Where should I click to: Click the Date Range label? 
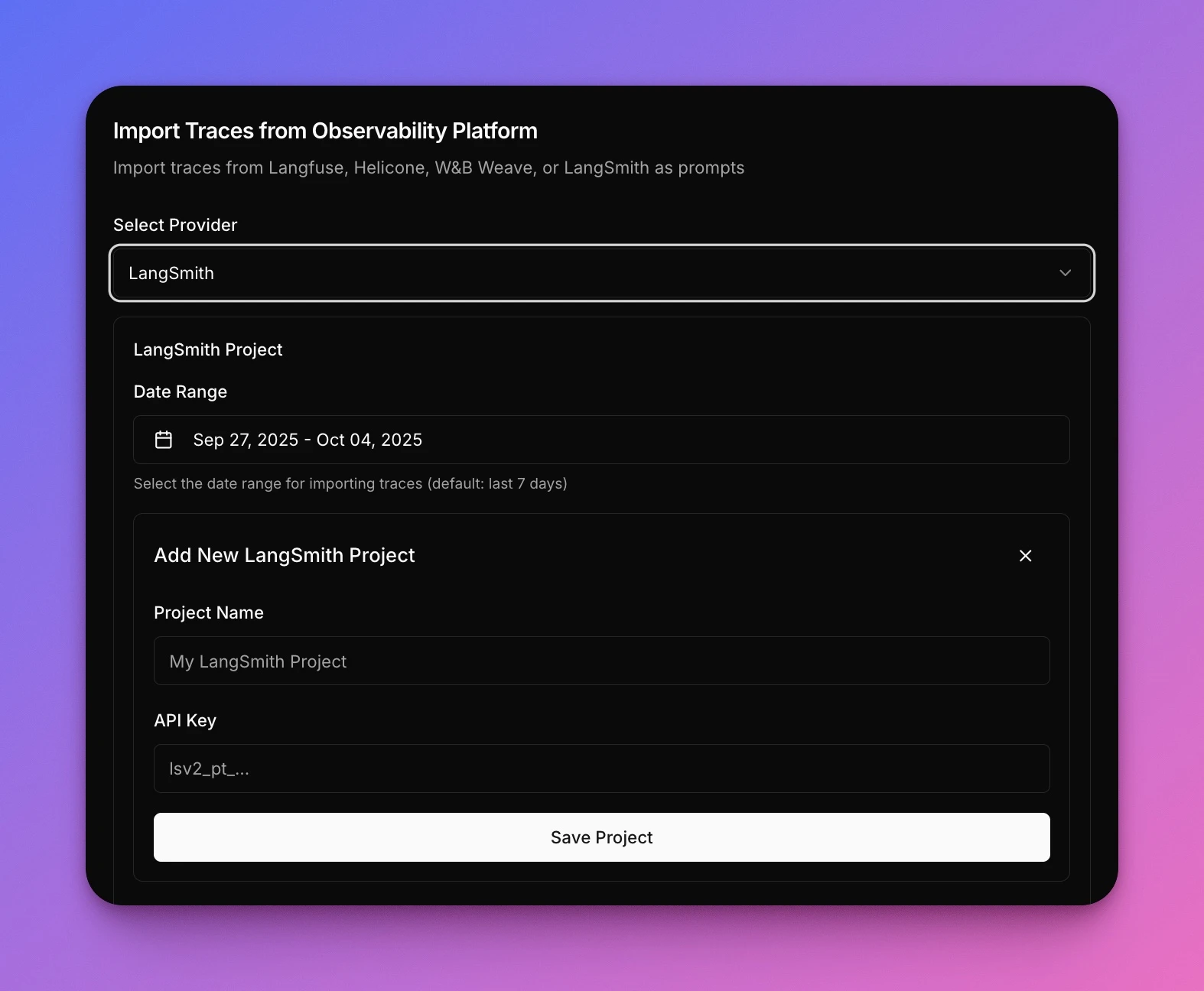pos(181,392)
